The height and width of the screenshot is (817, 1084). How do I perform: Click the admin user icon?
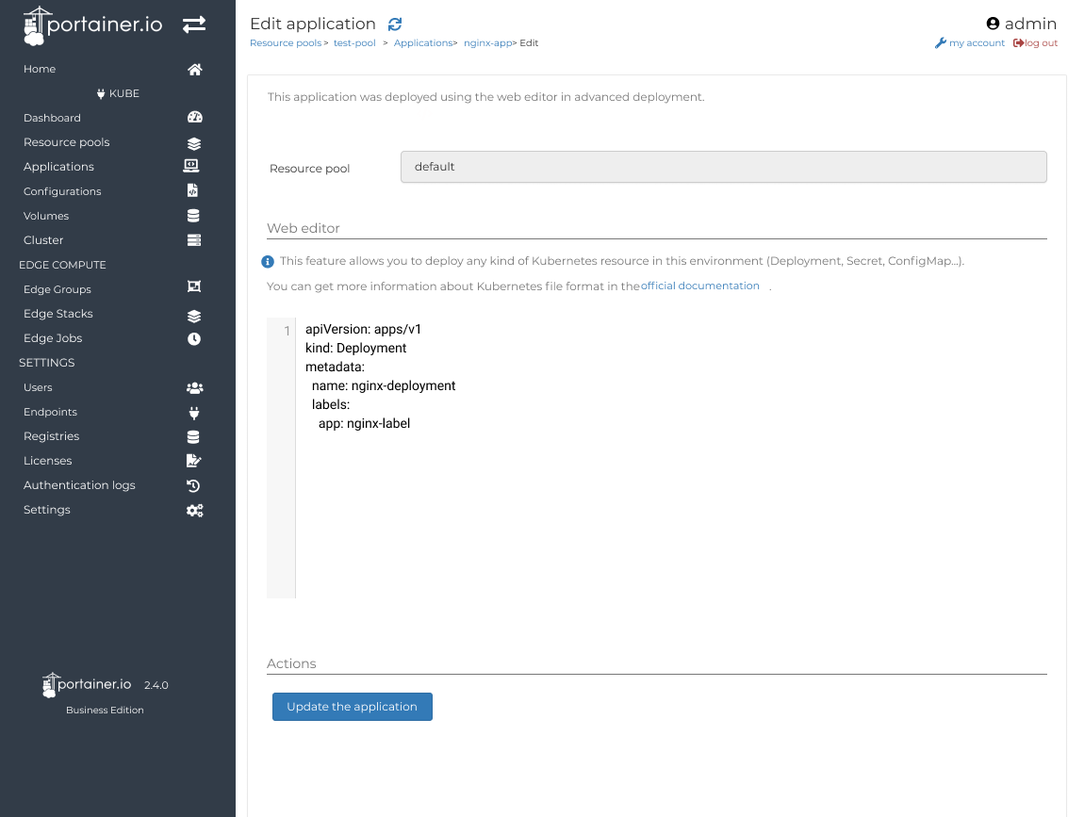pos(992,22)
